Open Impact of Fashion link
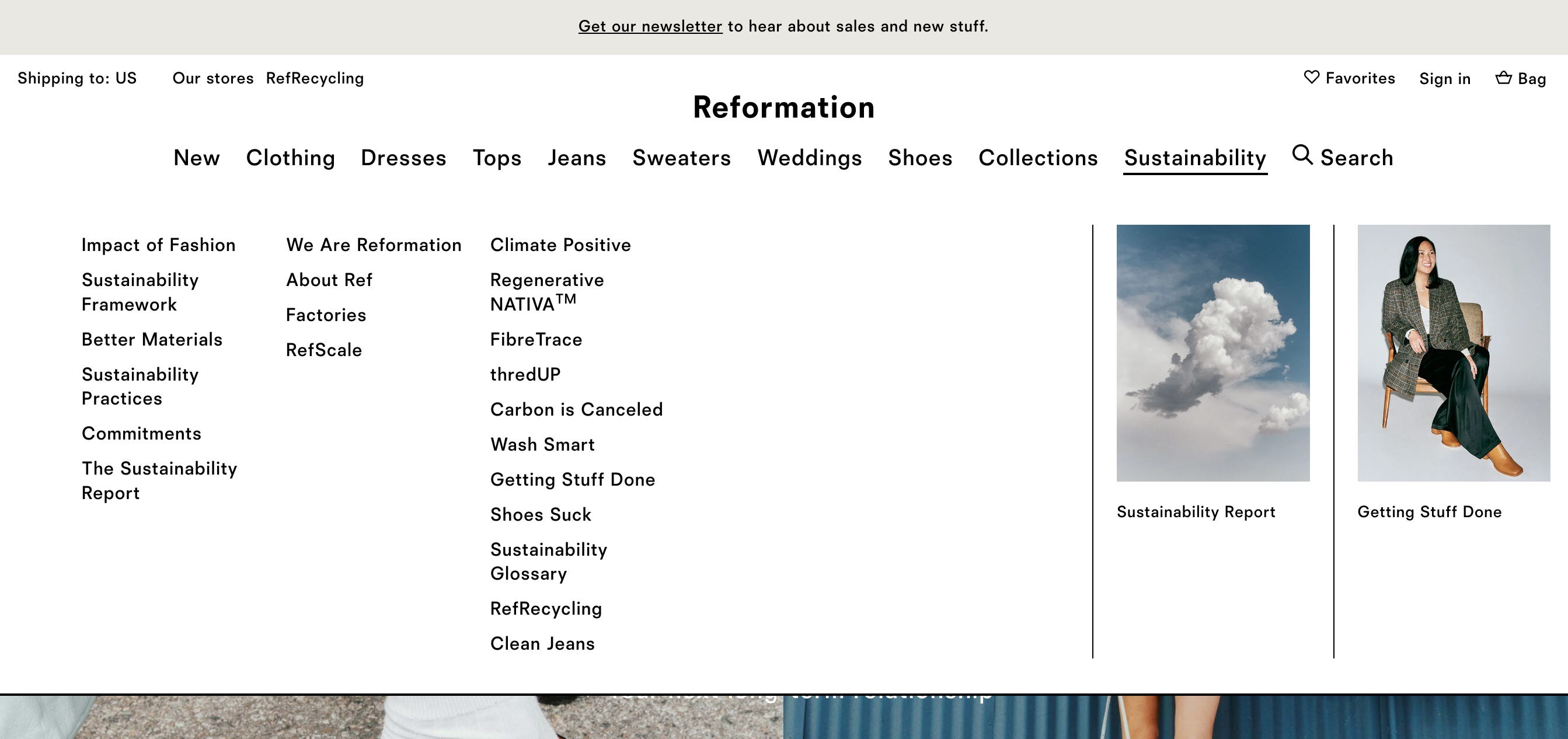Viewport: 1568px width, 739px height. (158, 245)
